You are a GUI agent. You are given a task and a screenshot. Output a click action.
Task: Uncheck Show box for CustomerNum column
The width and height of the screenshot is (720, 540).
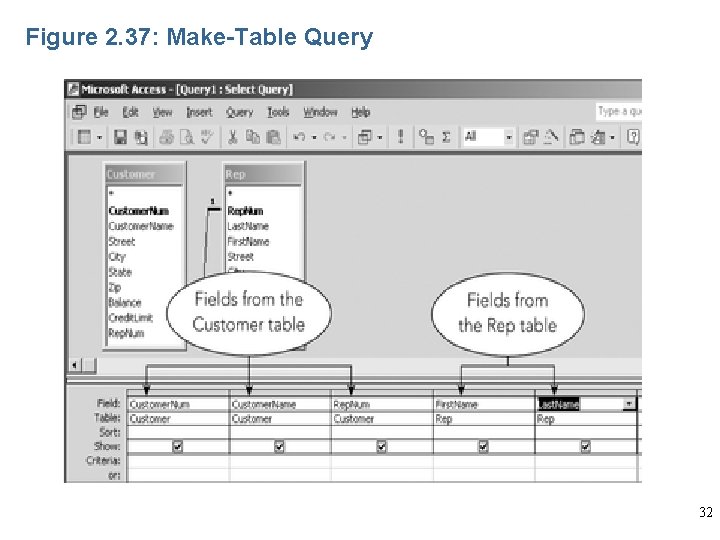(178, 446)
